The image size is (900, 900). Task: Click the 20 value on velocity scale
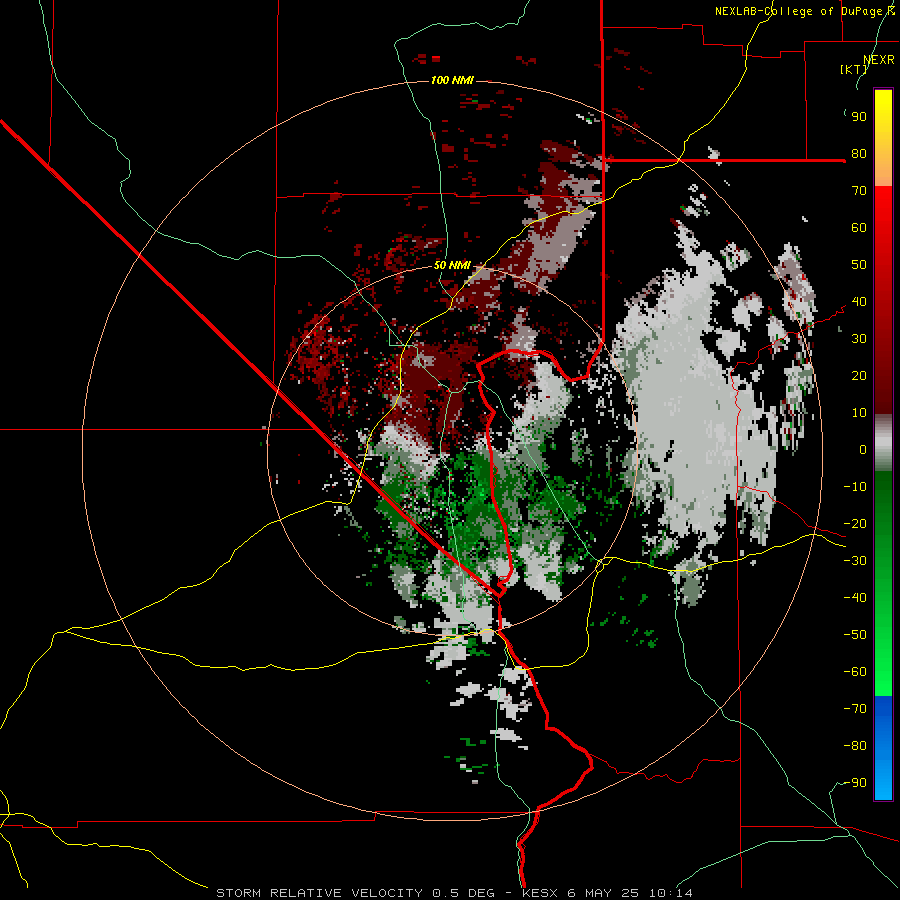click(859, 376)
